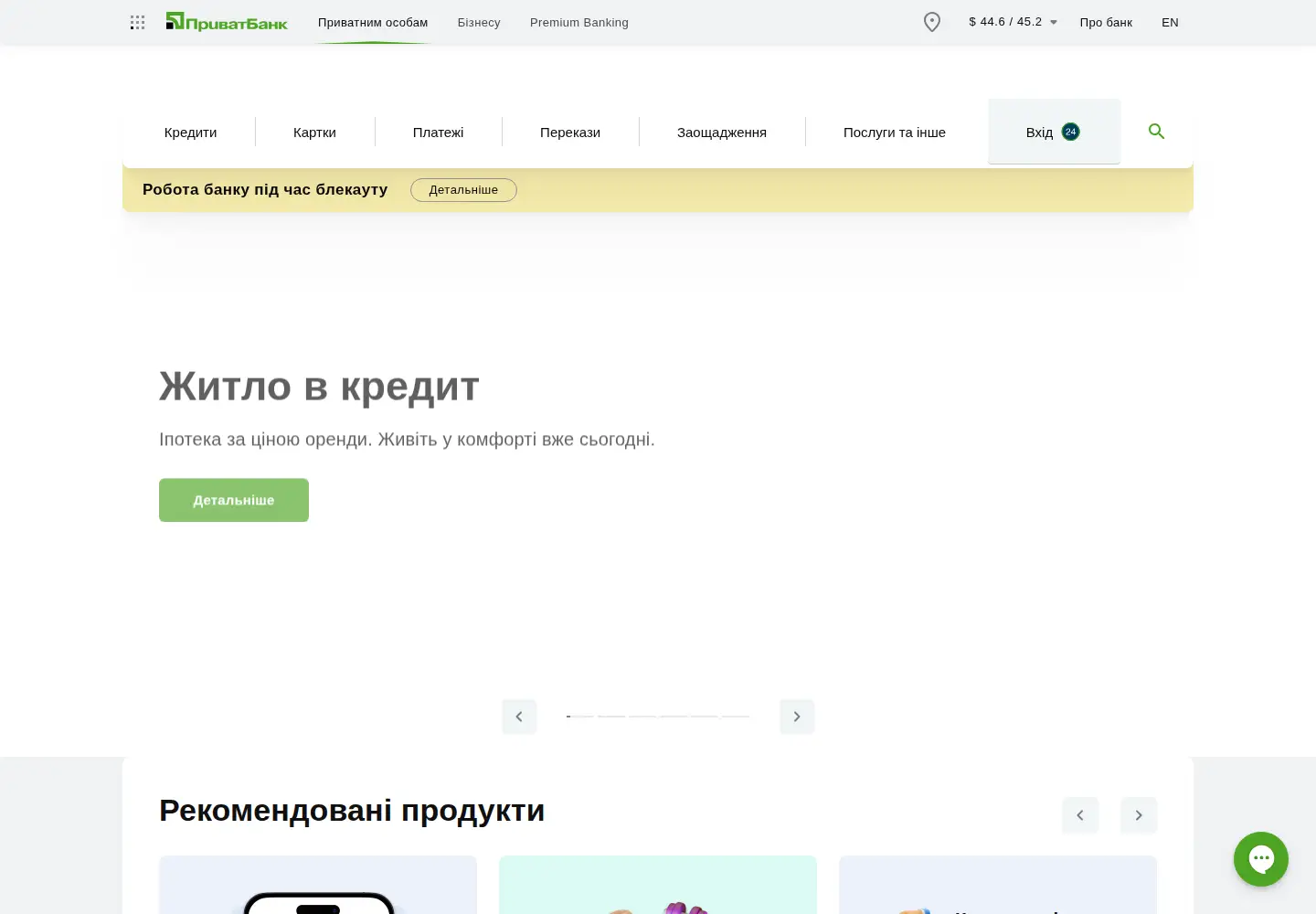The image size is (1316, 914).
Task: Open the online chat bubble icon
Action: [x=1261, y=859]
